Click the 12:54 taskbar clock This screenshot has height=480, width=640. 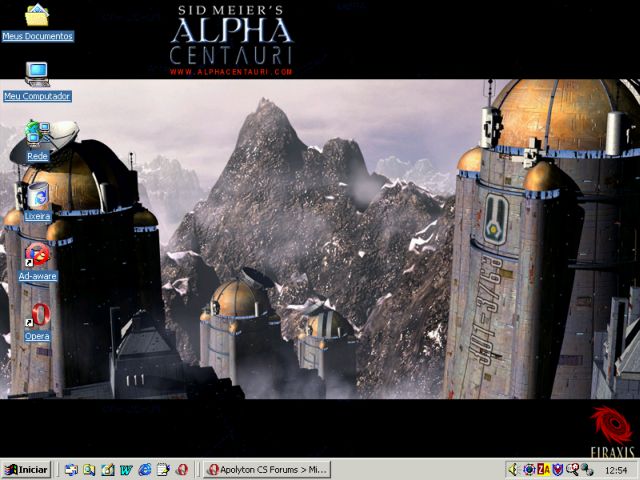616,471
